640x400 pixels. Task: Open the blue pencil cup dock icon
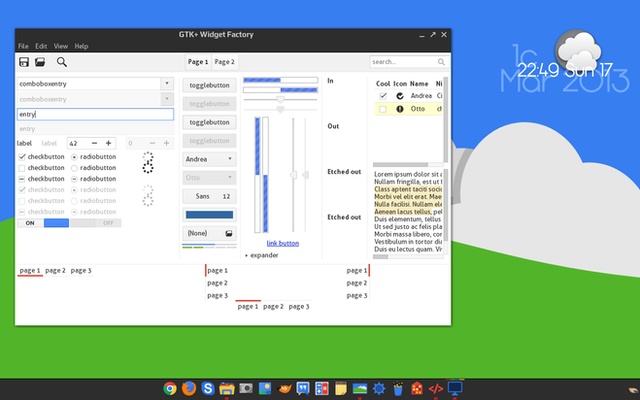(x=398, y=388)
